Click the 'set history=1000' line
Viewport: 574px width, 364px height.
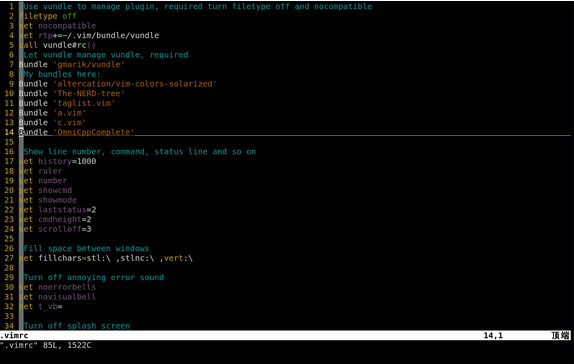click(57, 161)
